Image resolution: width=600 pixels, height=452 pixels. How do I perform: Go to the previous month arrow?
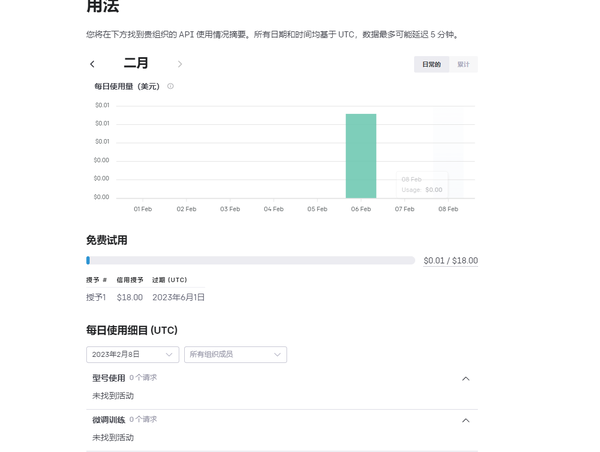(93, 64)
